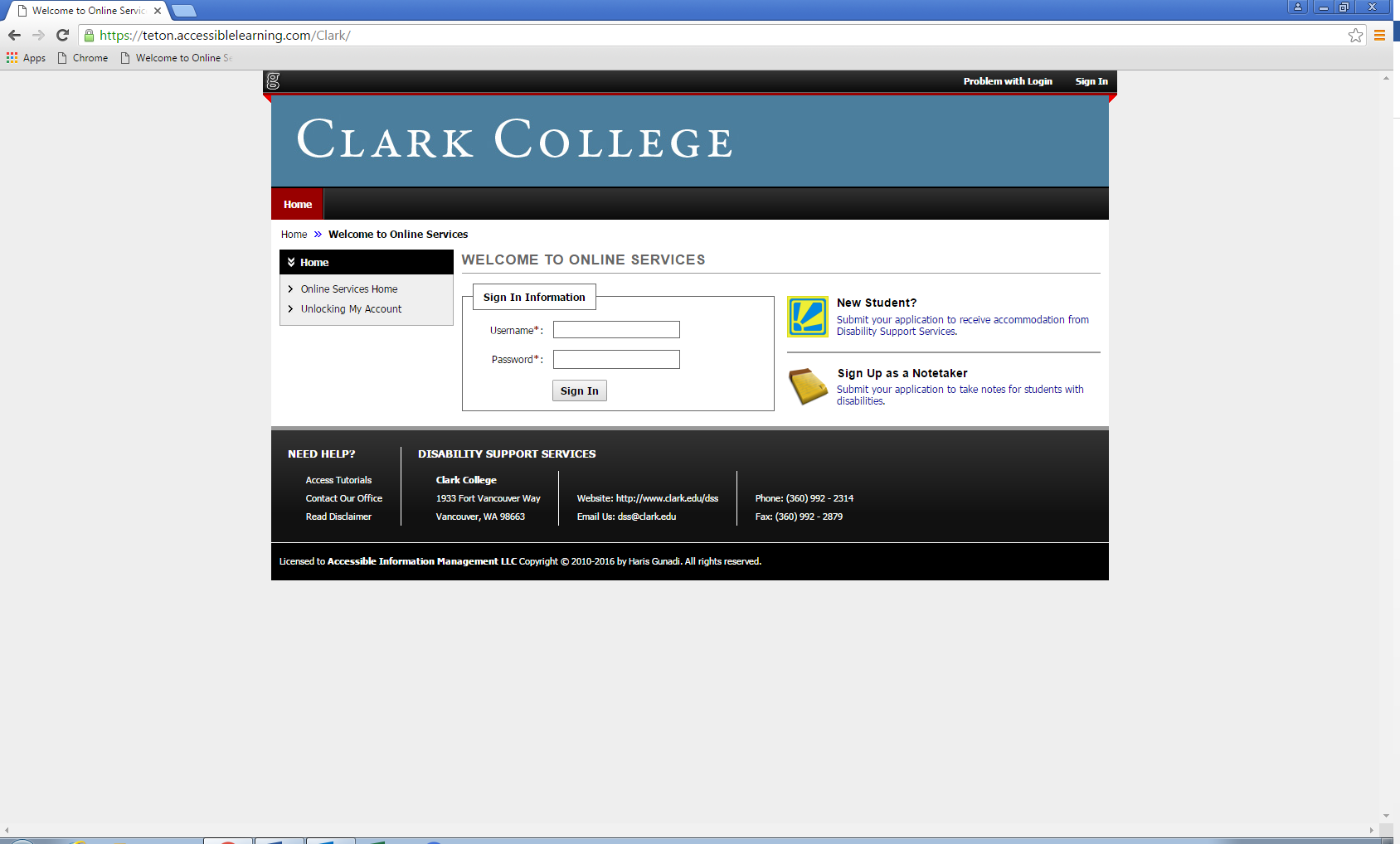
Task: Click the browser Back arrow
Action: [14, 35]
